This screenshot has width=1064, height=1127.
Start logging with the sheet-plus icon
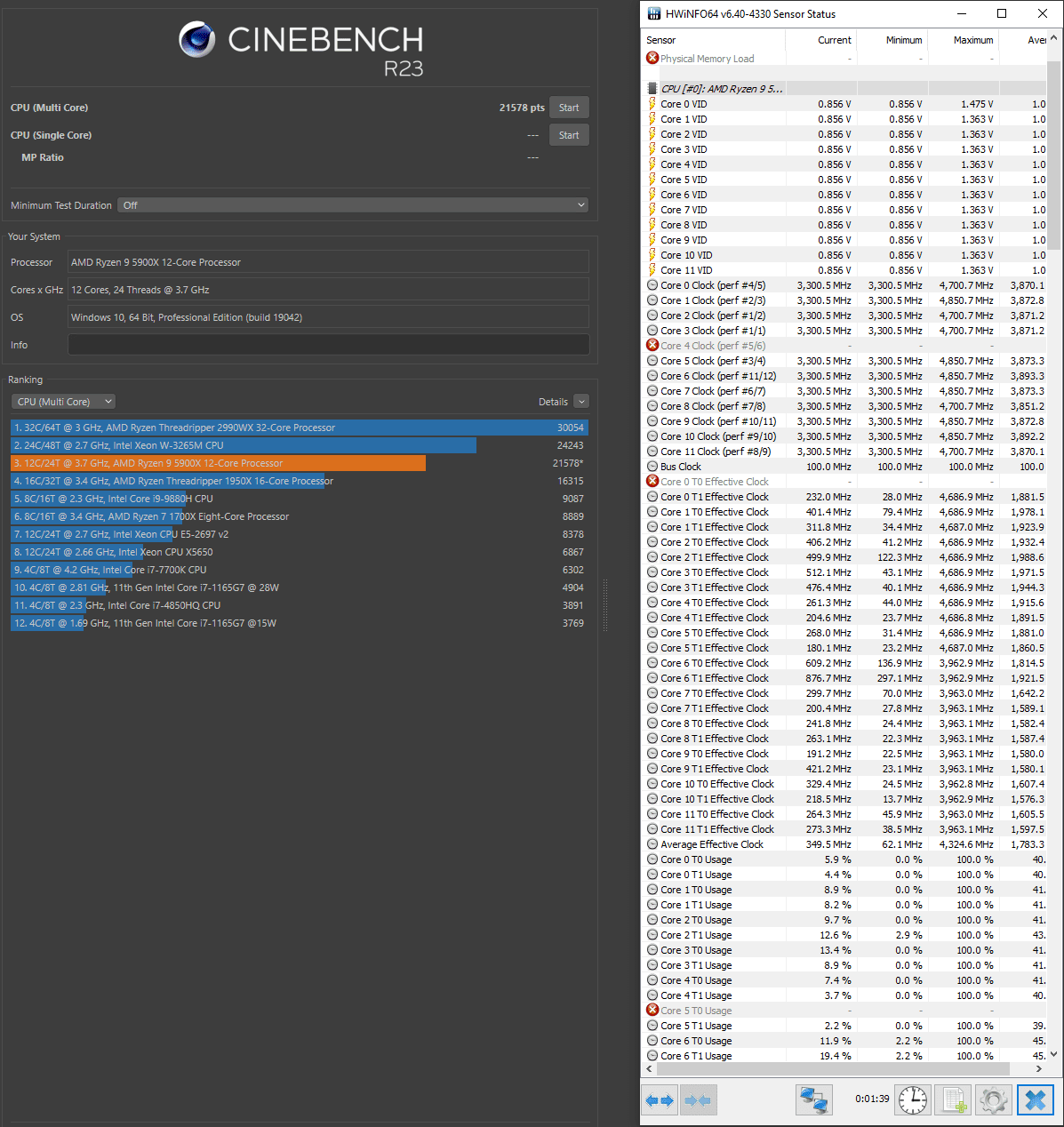[955, 1100]
